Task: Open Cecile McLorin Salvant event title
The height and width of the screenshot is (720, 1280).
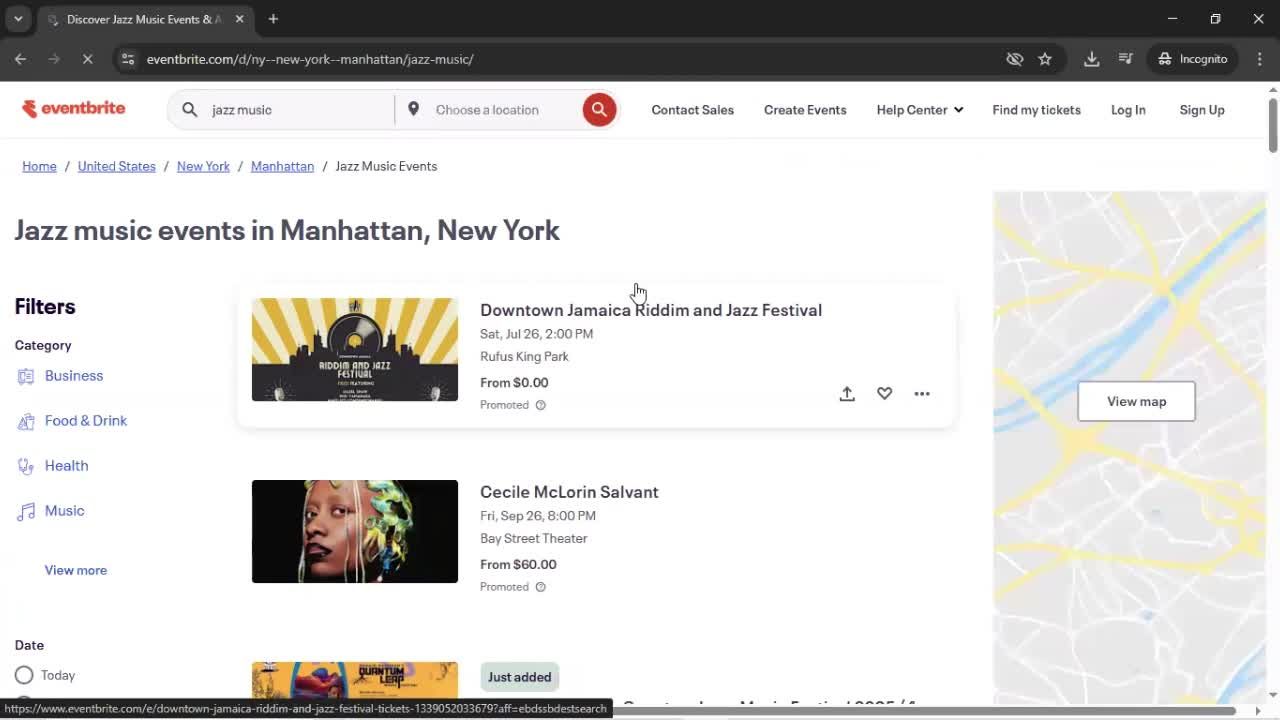Action: 569,492
